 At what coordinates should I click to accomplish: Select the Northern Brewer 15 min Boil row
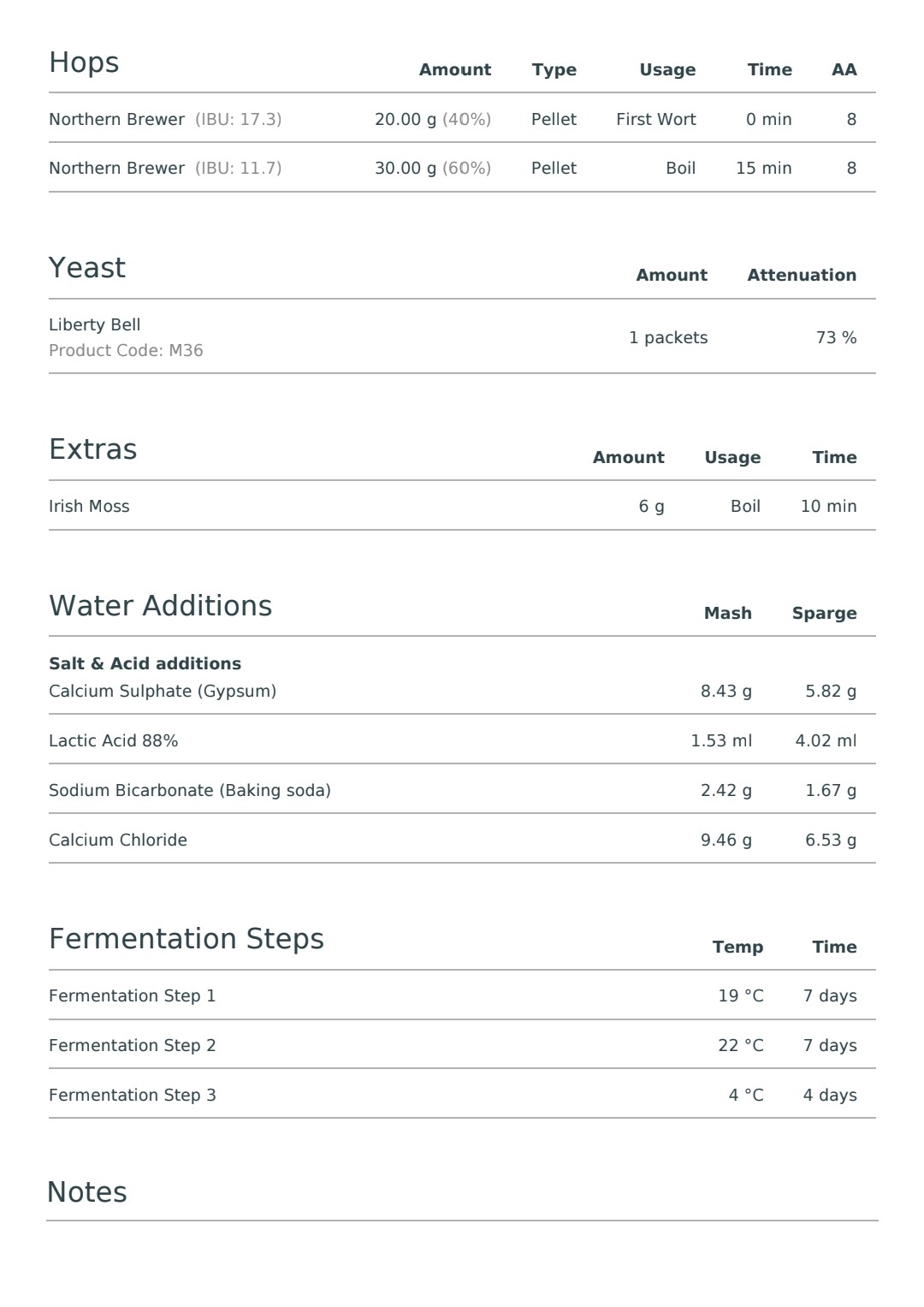[x=462, y=168]
